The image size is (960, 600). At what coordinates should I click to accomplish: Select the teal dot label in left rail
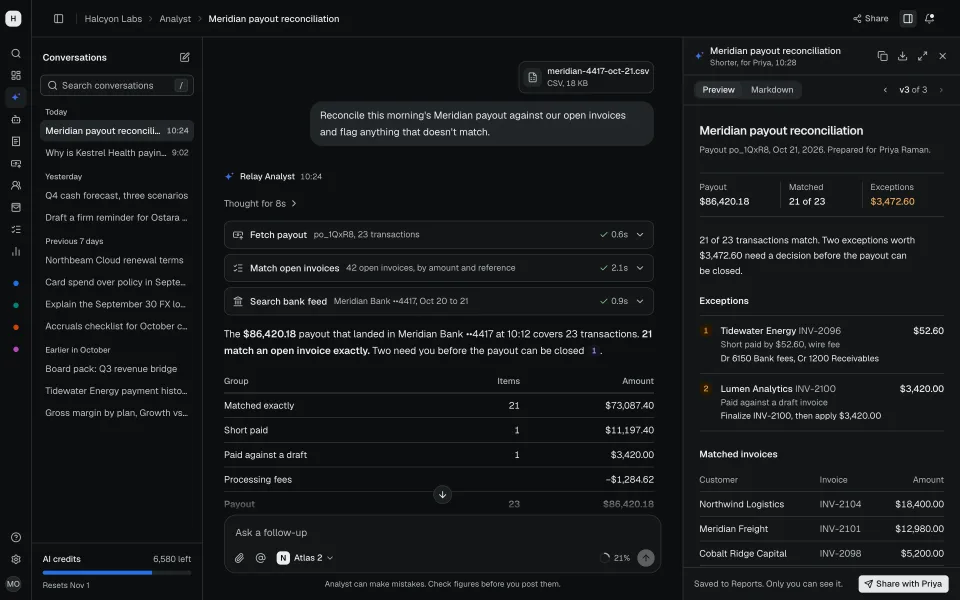pyautogui.click(x=16, y=305)
